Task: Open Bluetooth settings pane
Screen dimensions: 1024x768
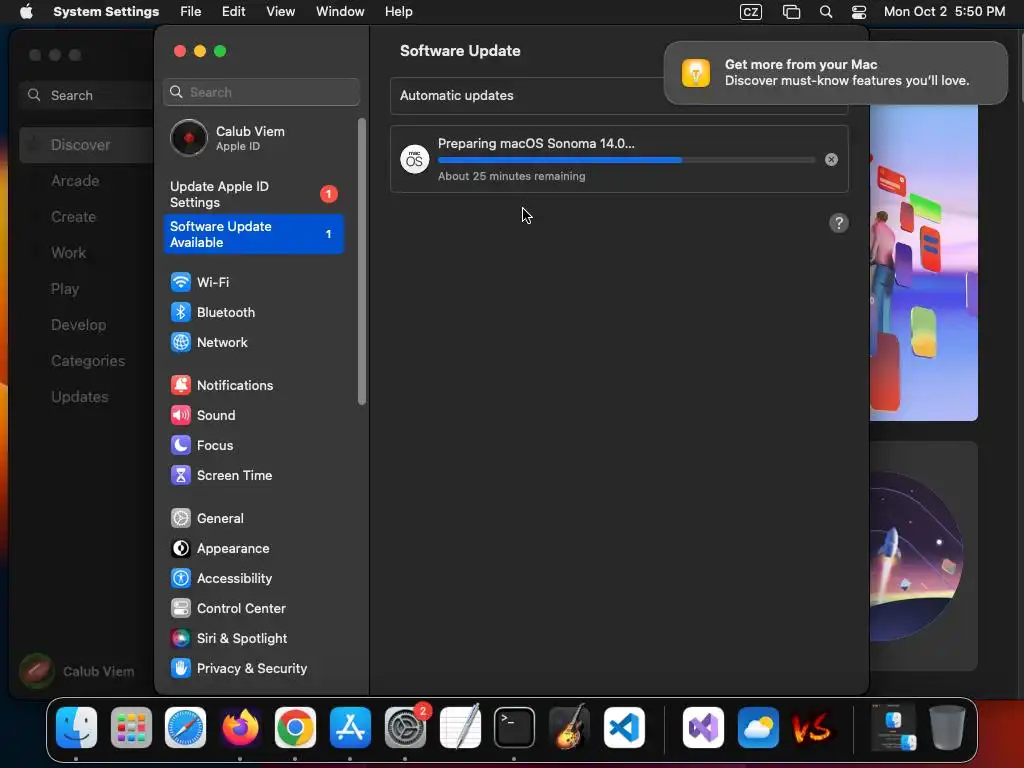Action: coord(253,312)
